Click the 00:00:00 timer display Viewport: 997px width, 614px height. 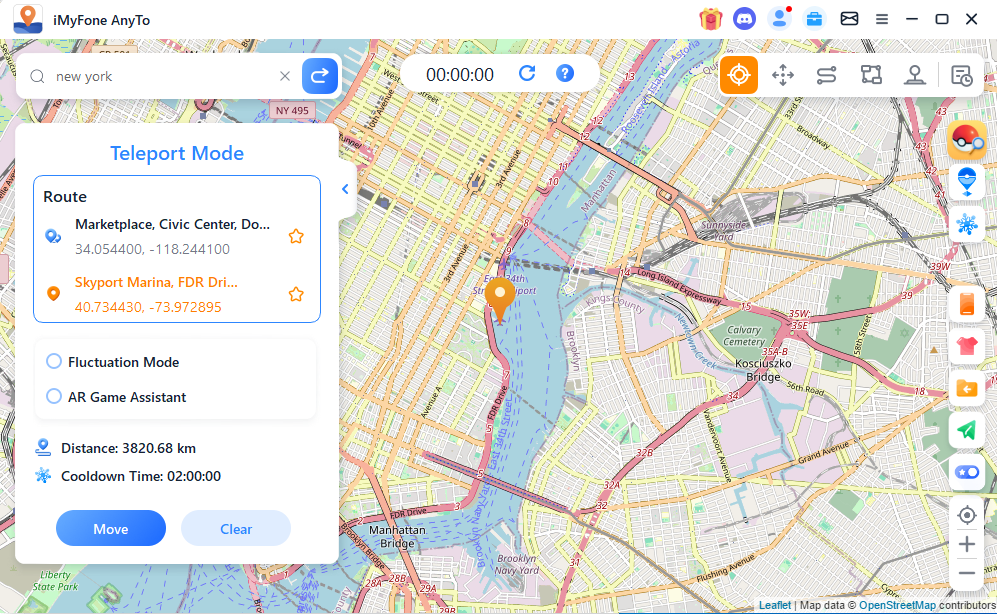(460, 75)
